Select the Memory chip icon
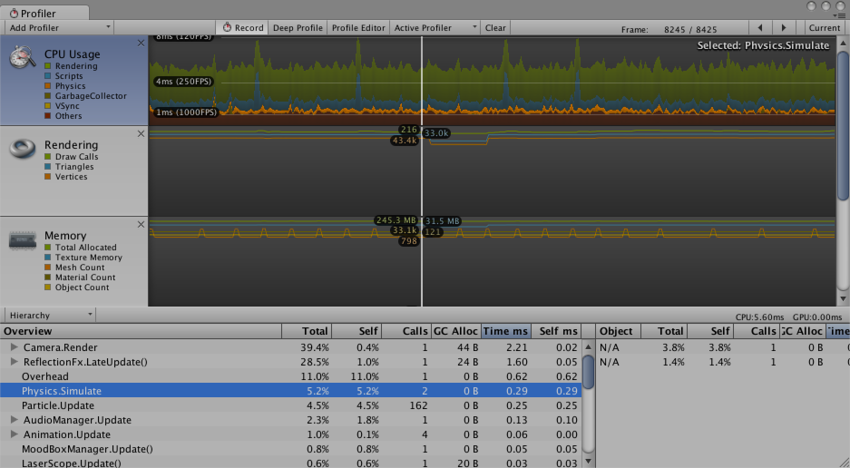This screenshot has height=468, width=850. [23, 240]
